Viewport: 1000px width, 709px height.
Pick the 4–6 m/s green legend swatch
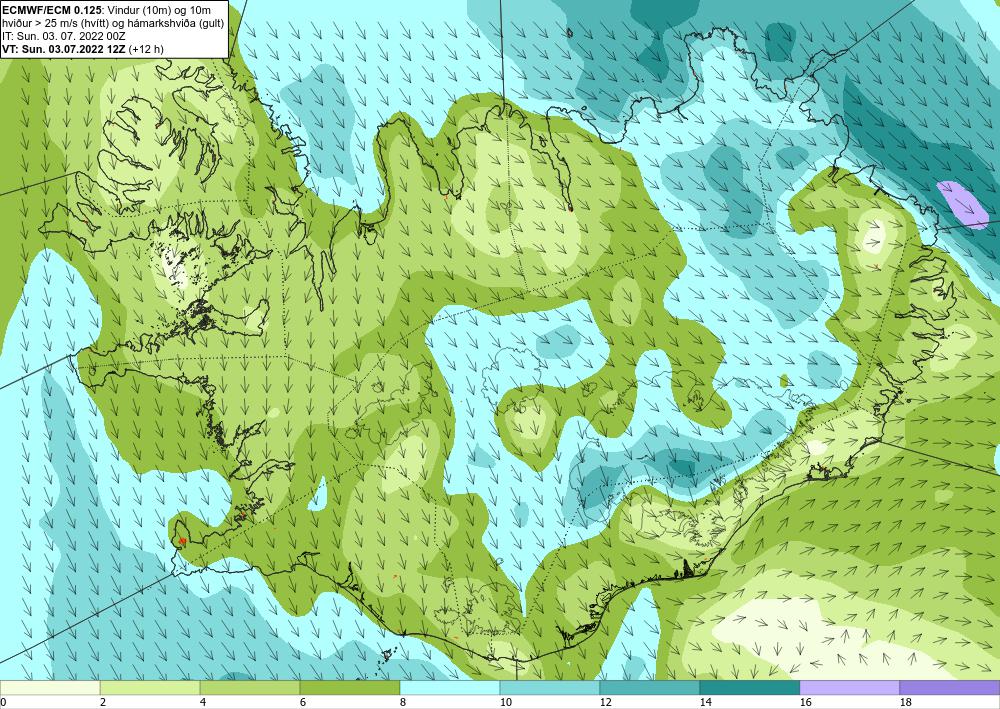250,688
